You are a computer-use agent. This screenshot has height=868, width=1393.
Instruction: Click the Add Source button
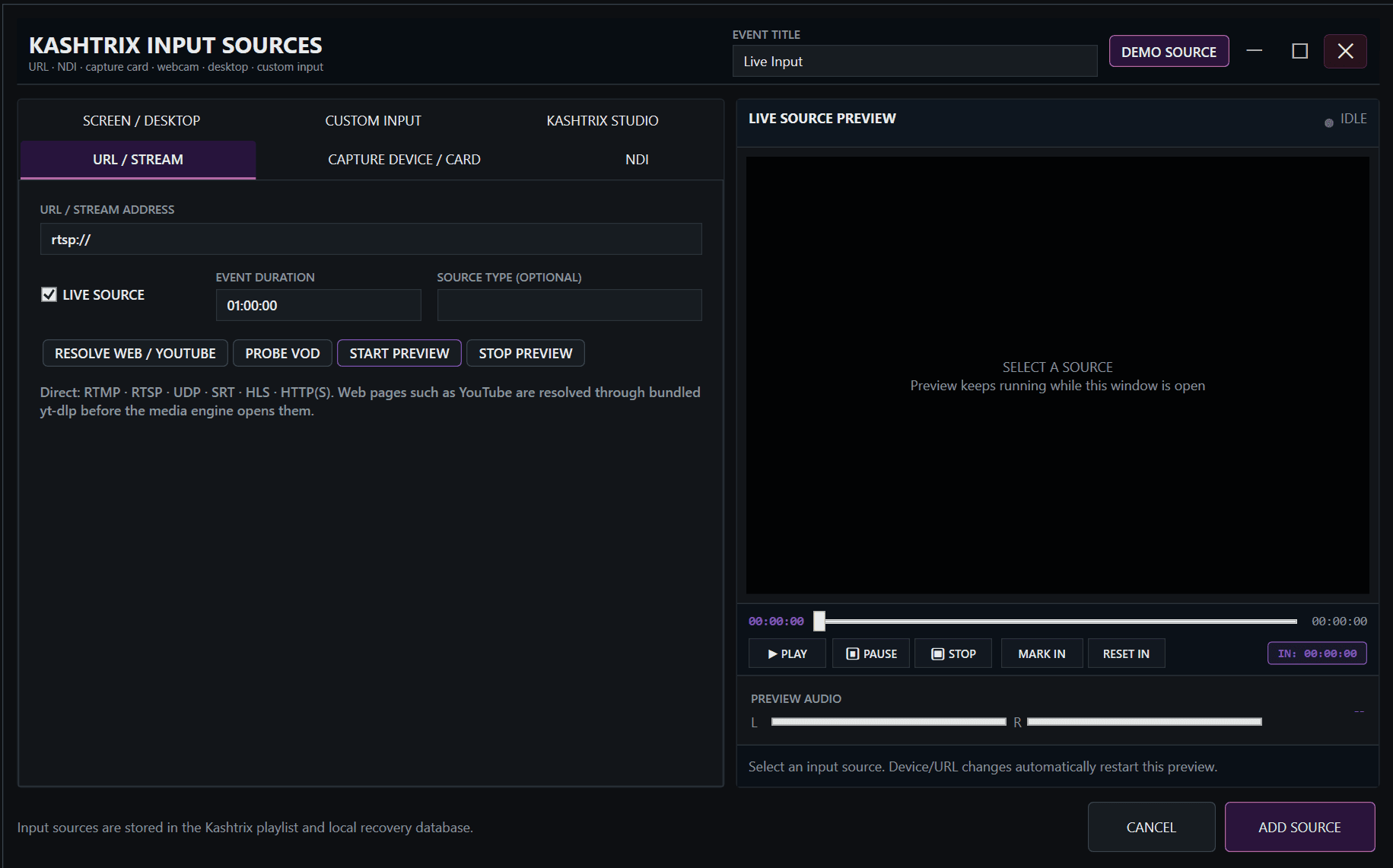(1299, 827)
